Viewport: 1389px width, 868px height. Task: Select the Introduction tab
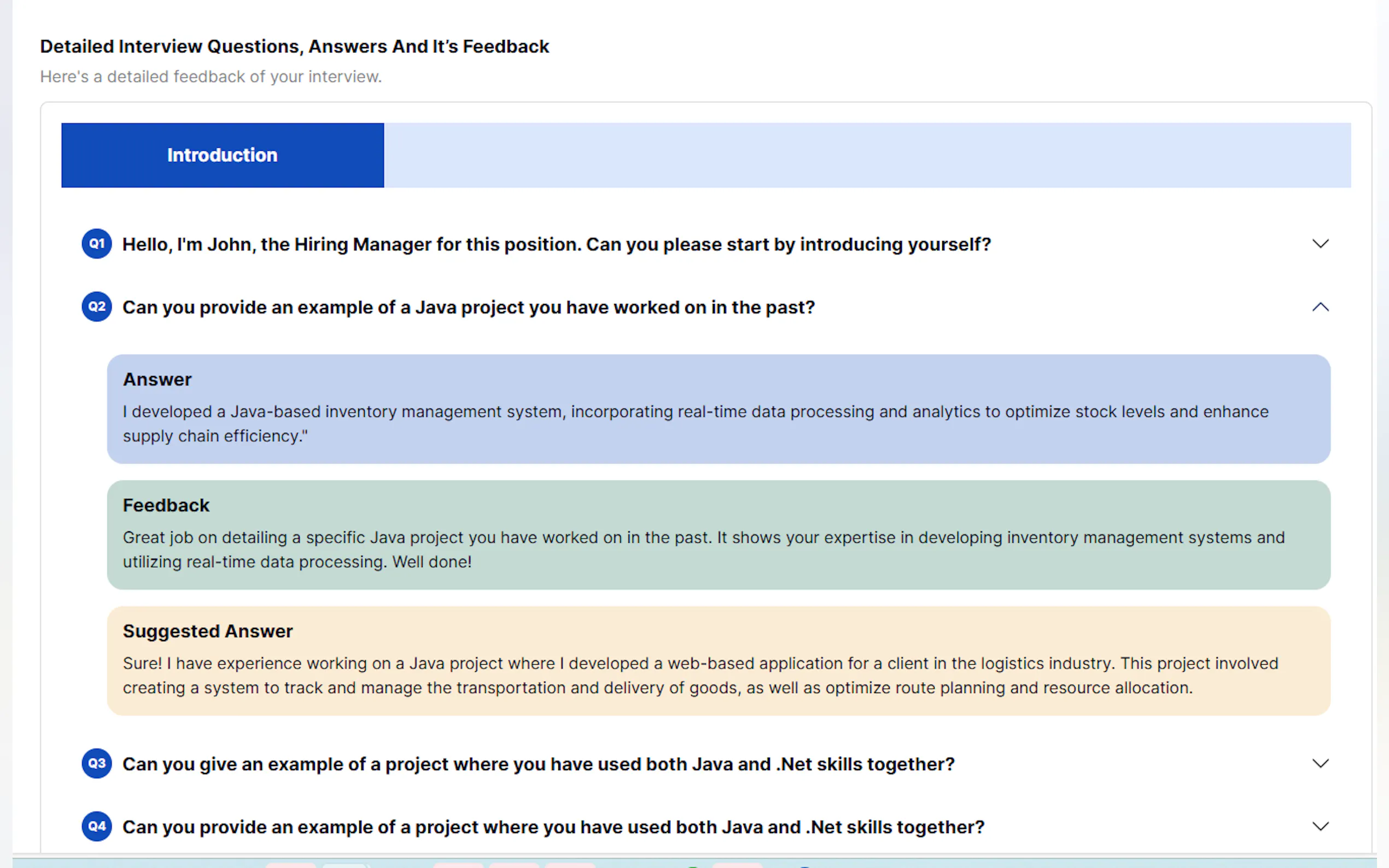[x=222, y=155]
